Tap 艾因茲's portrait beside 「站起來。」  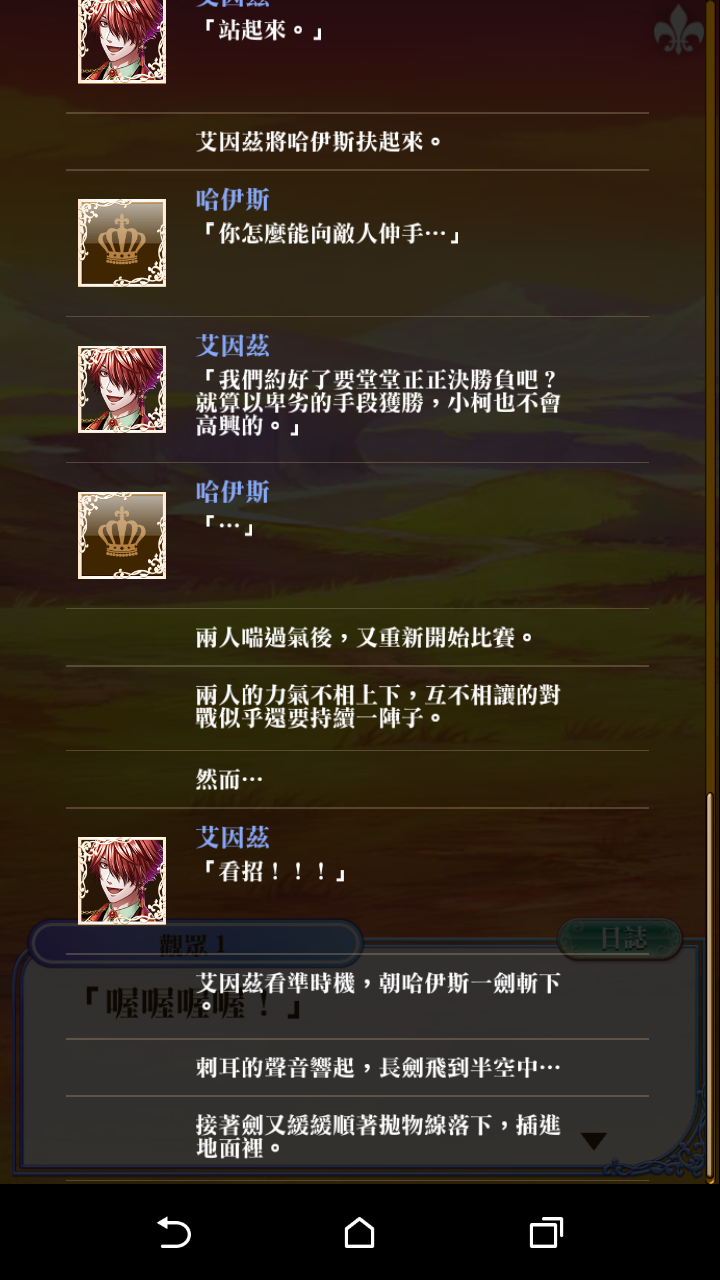tap(122, 40)
